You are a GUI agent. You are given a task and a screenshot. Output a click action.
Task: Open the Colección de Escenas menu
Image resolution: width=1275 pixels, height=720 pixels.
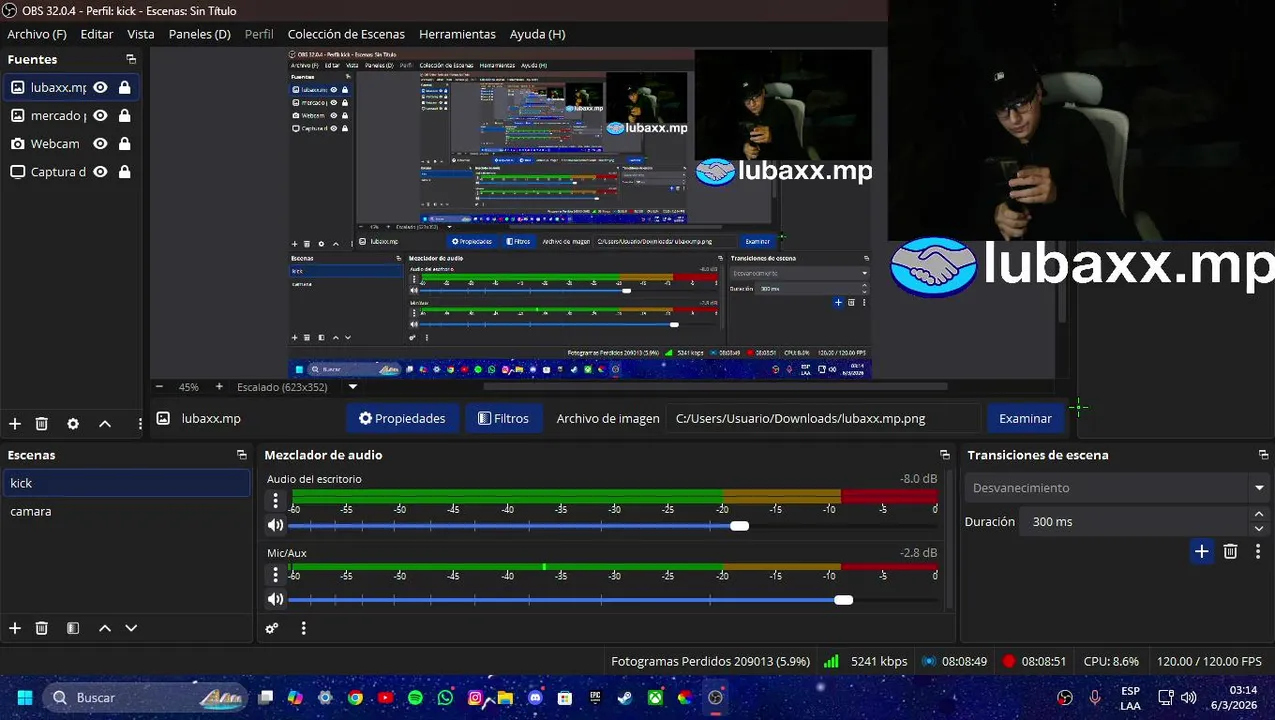click(346, 34)
